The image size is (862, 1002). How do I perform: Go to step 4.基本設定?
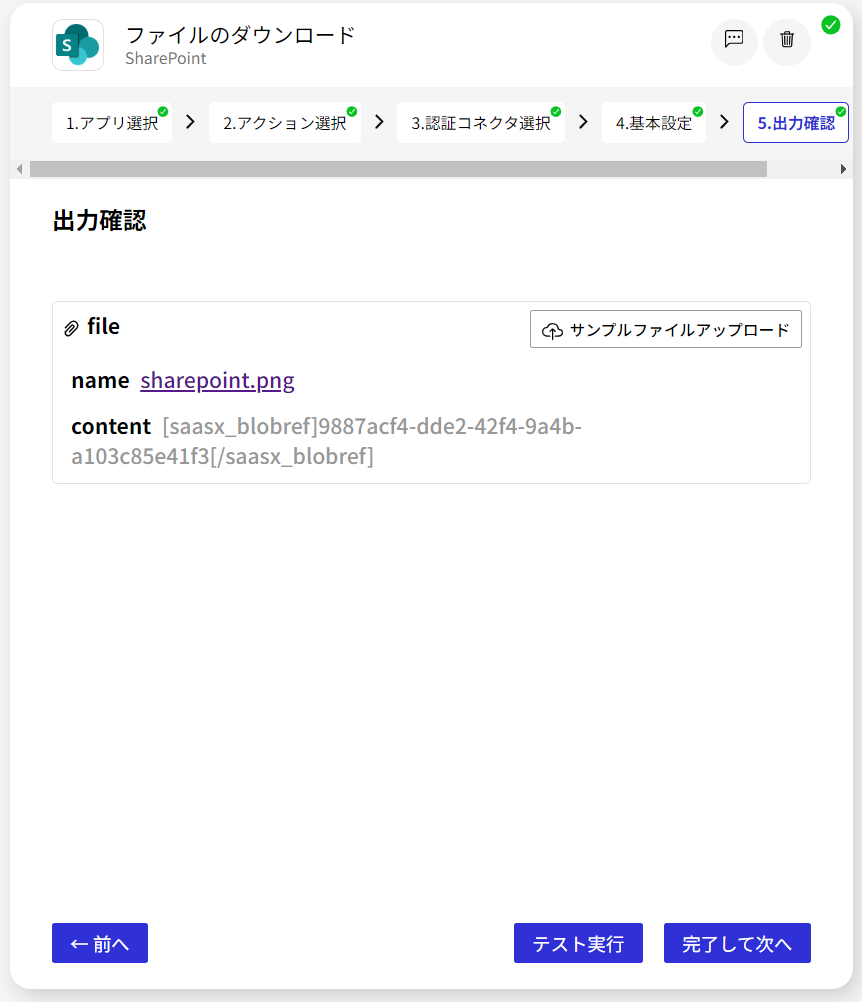point(654,123)
